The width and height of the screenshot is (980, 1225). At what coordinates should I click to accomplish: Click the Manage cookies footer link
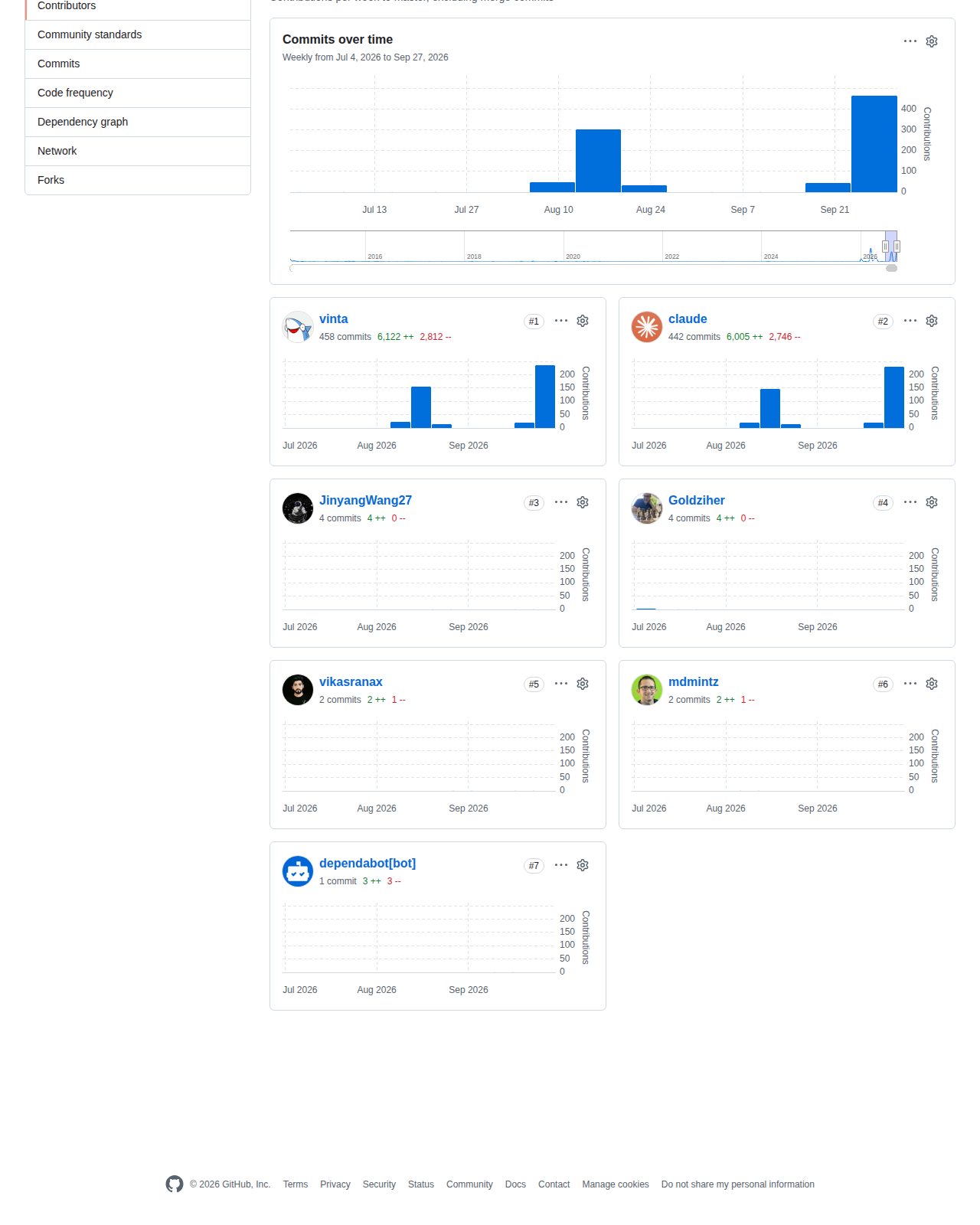[x=616, y=1184]
